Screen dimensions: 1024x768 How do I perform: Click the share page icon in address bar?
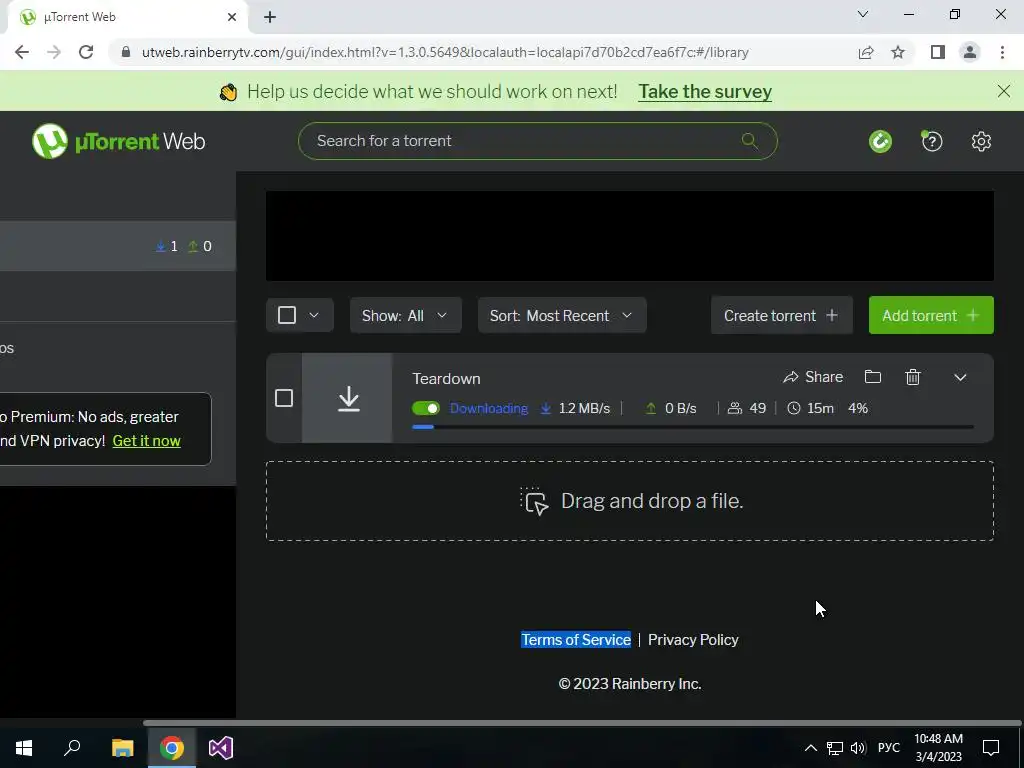click(866, 52)
